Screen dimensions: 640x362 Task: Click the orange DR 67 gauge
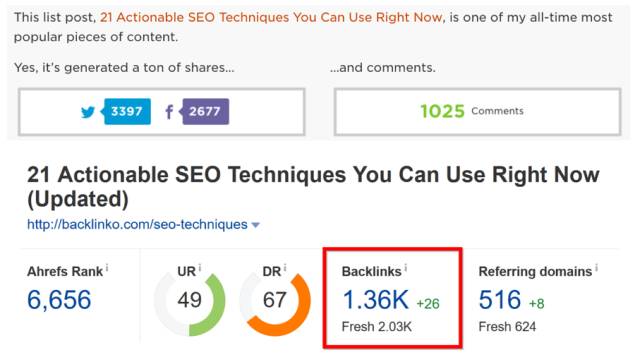[x=275, y=301]
